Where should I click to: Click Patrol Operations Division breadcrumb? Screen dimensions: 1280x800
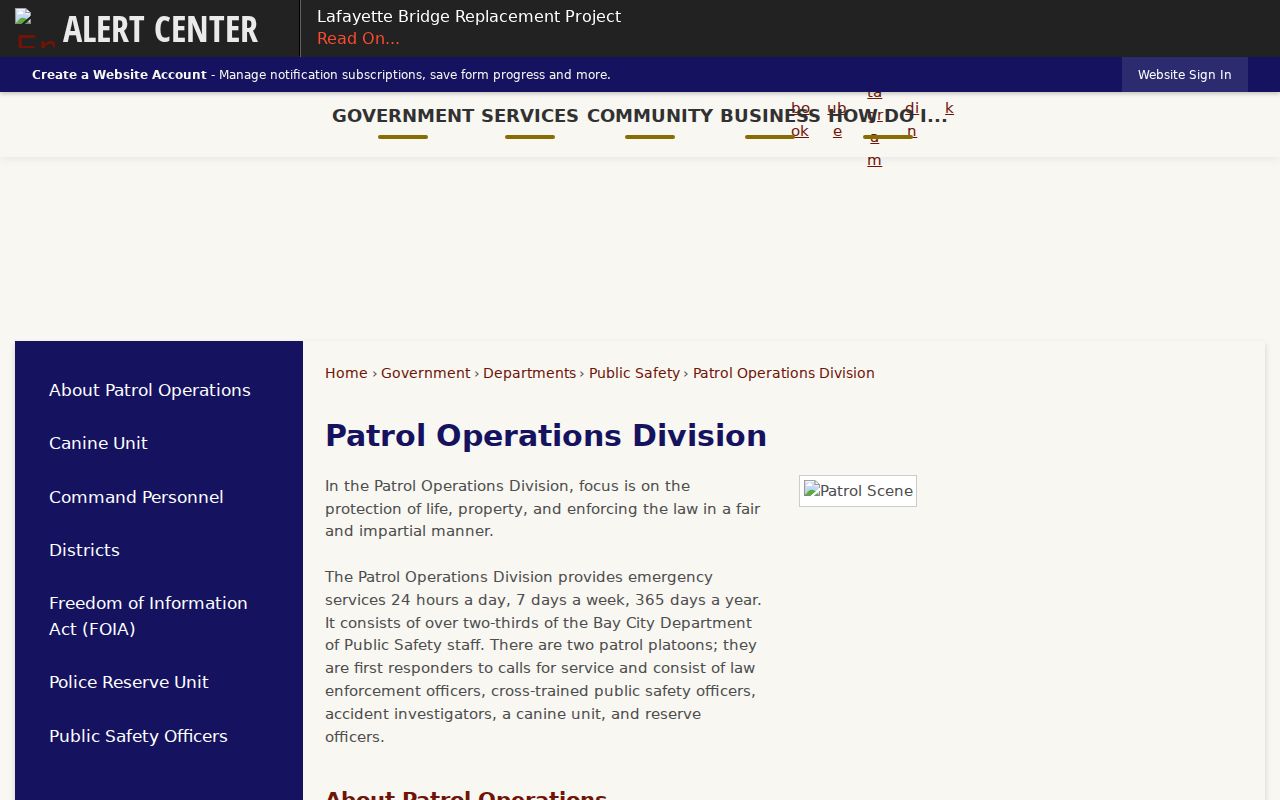[x=784, y=373]
